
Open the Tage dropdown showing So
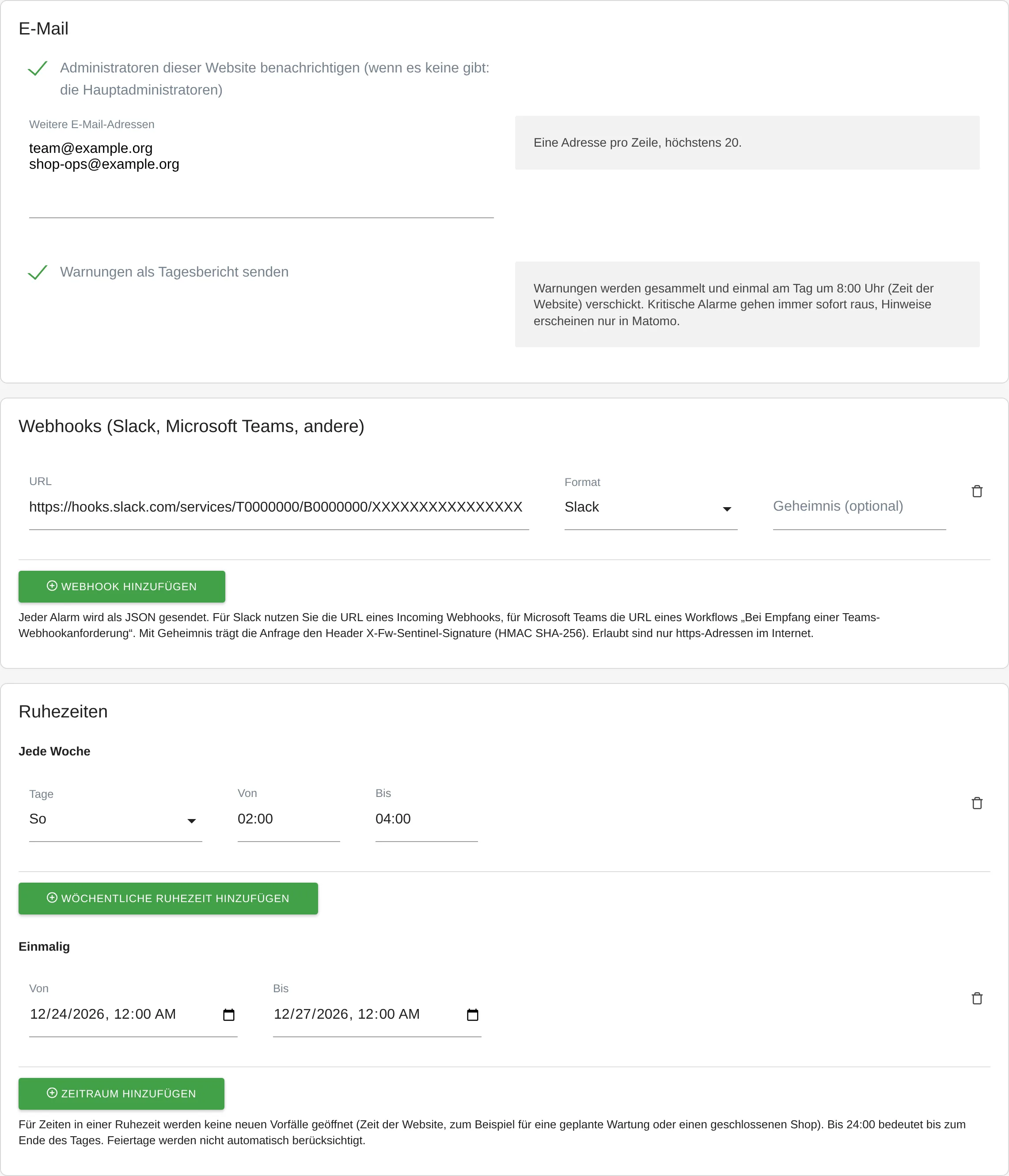115,819
